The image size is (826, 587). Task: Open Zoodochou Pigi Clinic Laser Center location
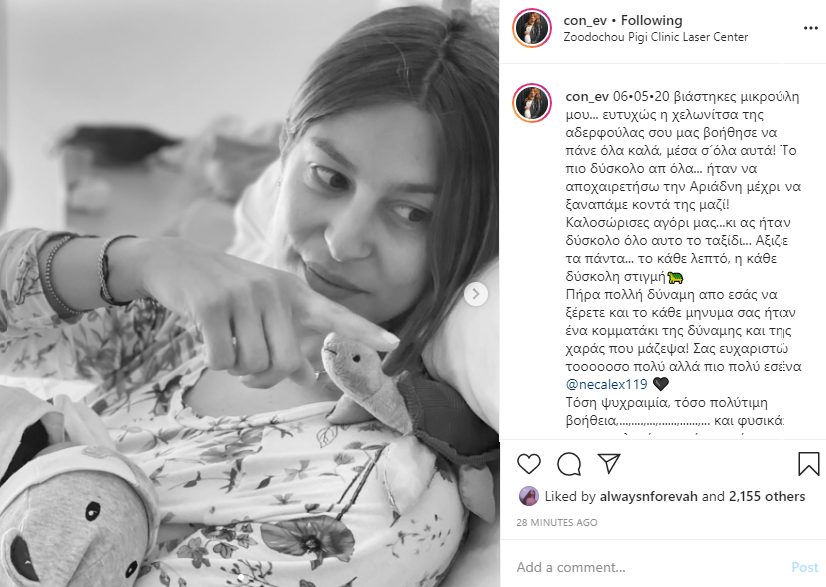tap(655, 37)
